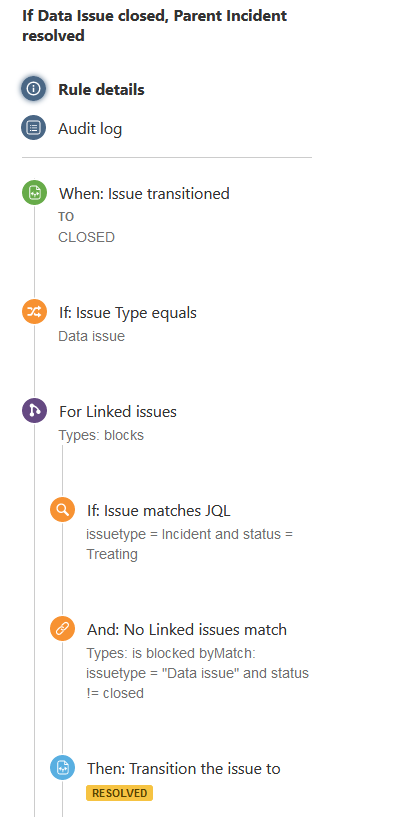
Task: Click the rule title heading text
Action: [154, 26]
